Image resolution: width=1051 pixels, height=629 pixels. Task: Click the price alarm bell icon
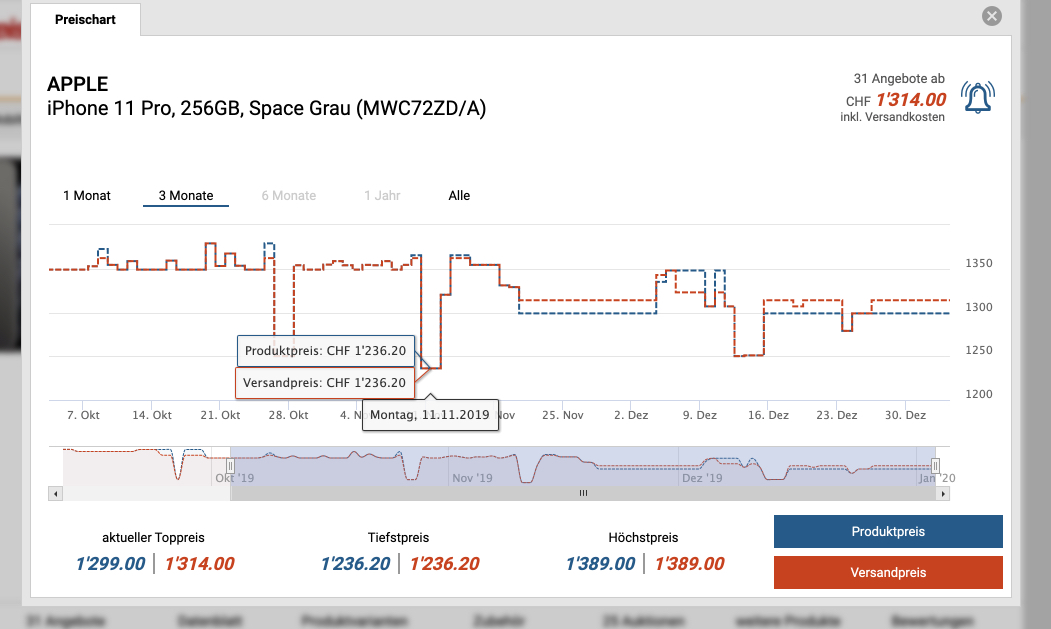click(978, 97)
